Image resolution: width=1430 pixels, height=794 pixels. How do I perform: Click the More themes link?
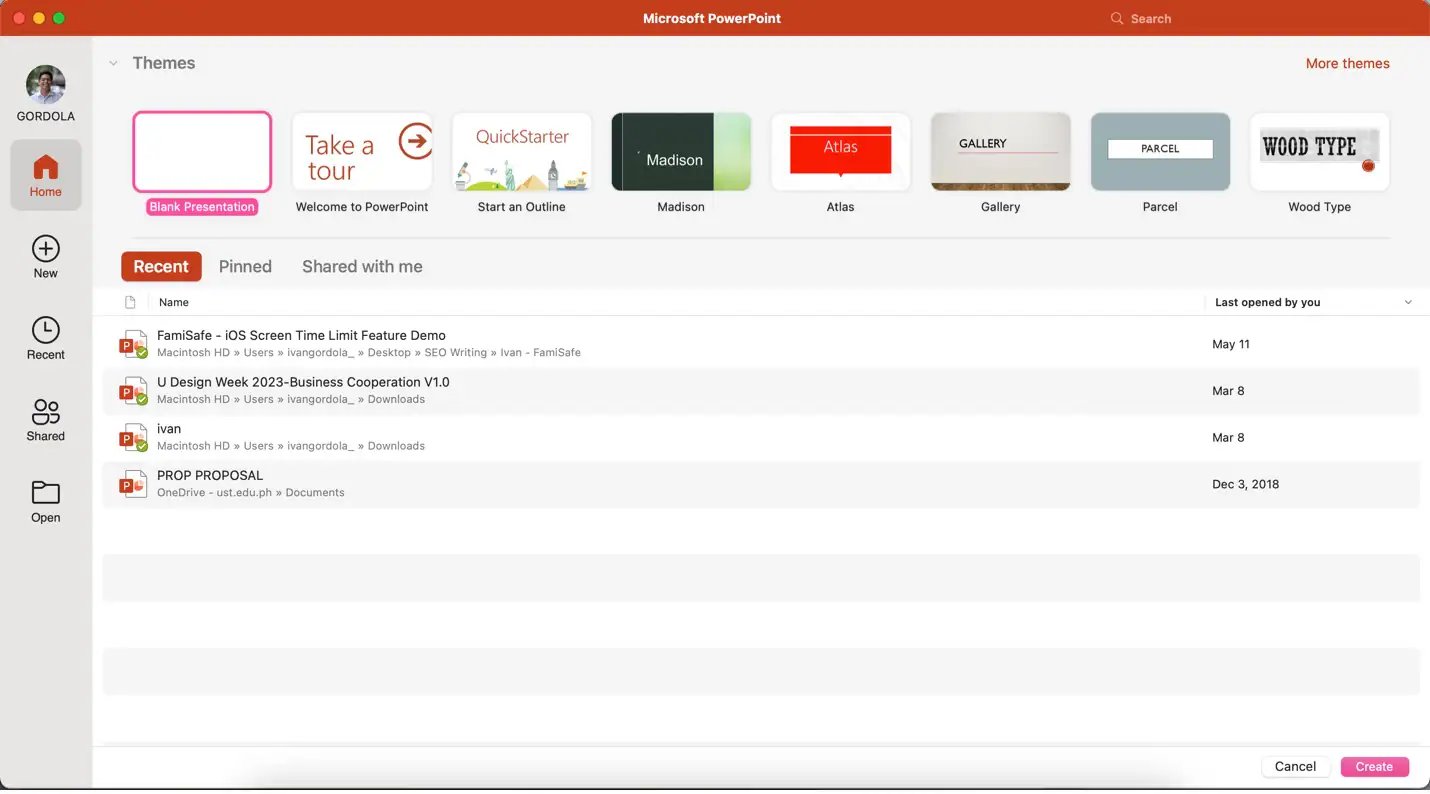1347,63
